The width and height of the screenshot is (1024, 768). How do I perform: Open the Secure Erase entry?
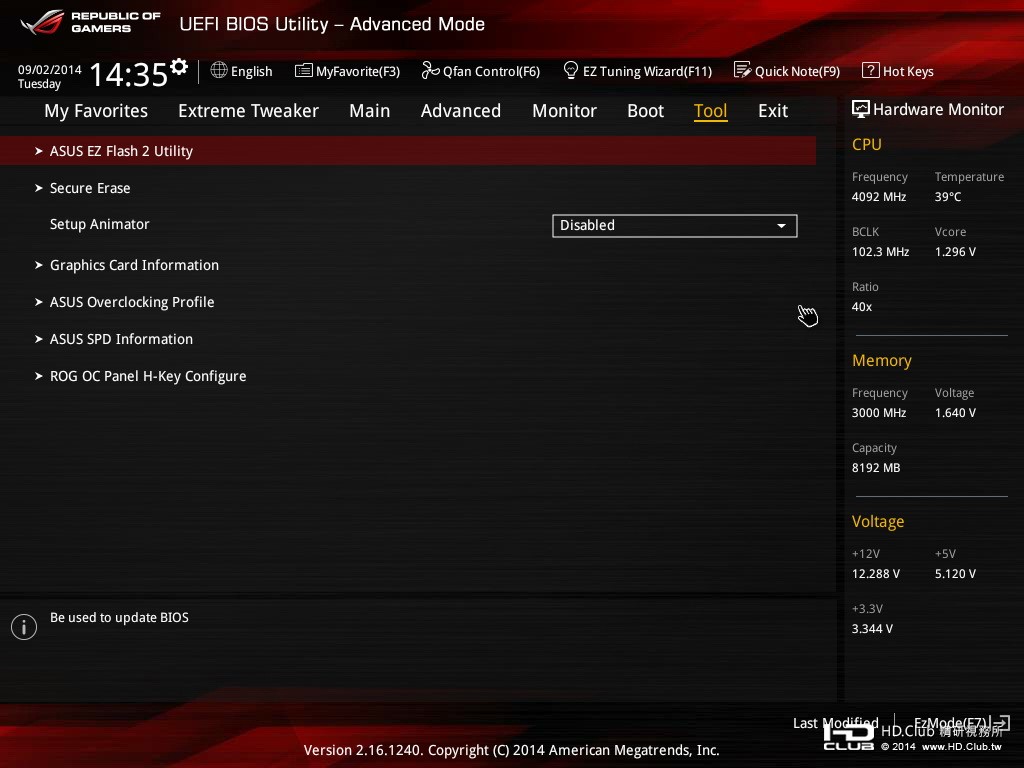pos(90,188)
